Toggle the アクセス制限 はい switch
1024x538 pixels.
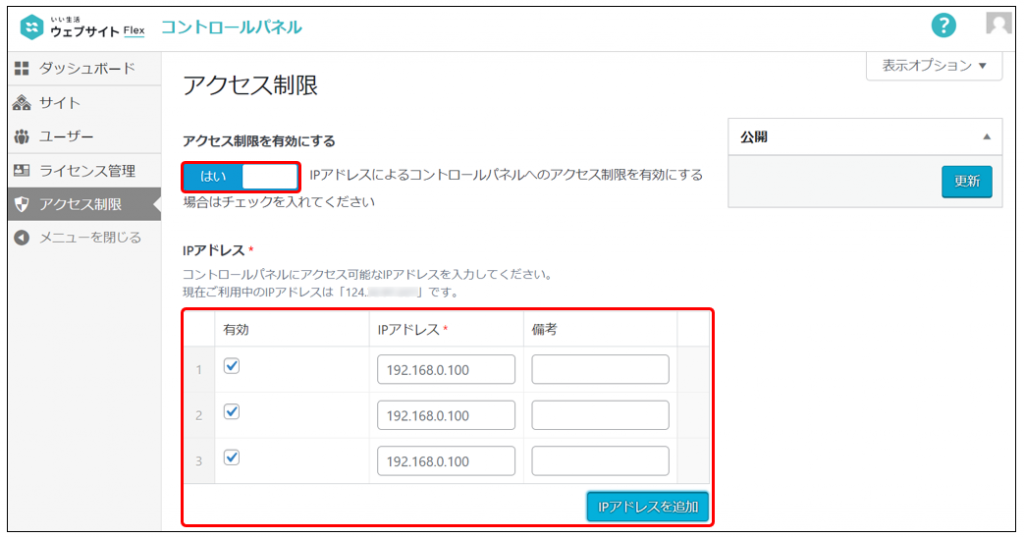[x=241, y=177]
